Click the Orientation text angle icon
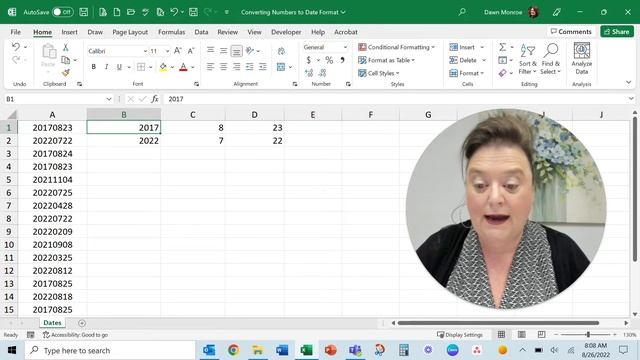The width and height of the screenshot is (640, 360). point(250,50)
